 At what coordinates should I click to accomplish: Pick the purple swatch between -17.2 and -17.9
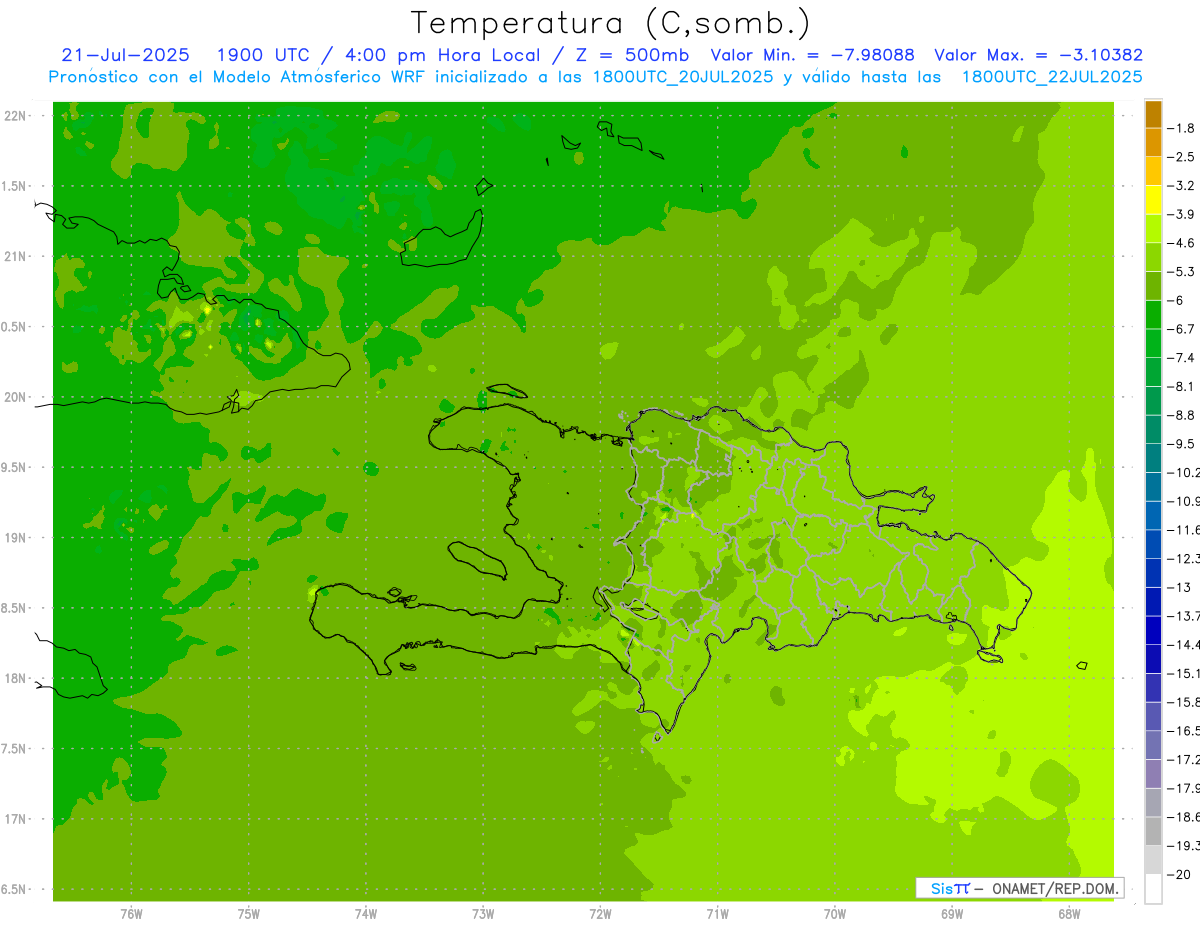(1153, 774)
